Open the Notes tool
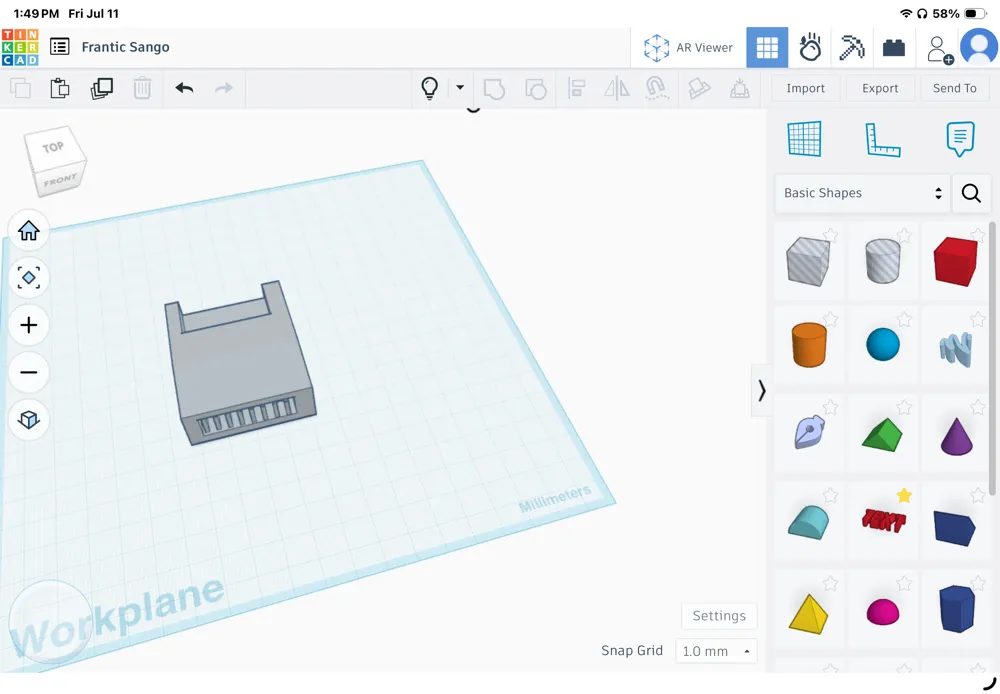Screen dimensions: 1000x694 pyautogui.click(x=960, y=138)
